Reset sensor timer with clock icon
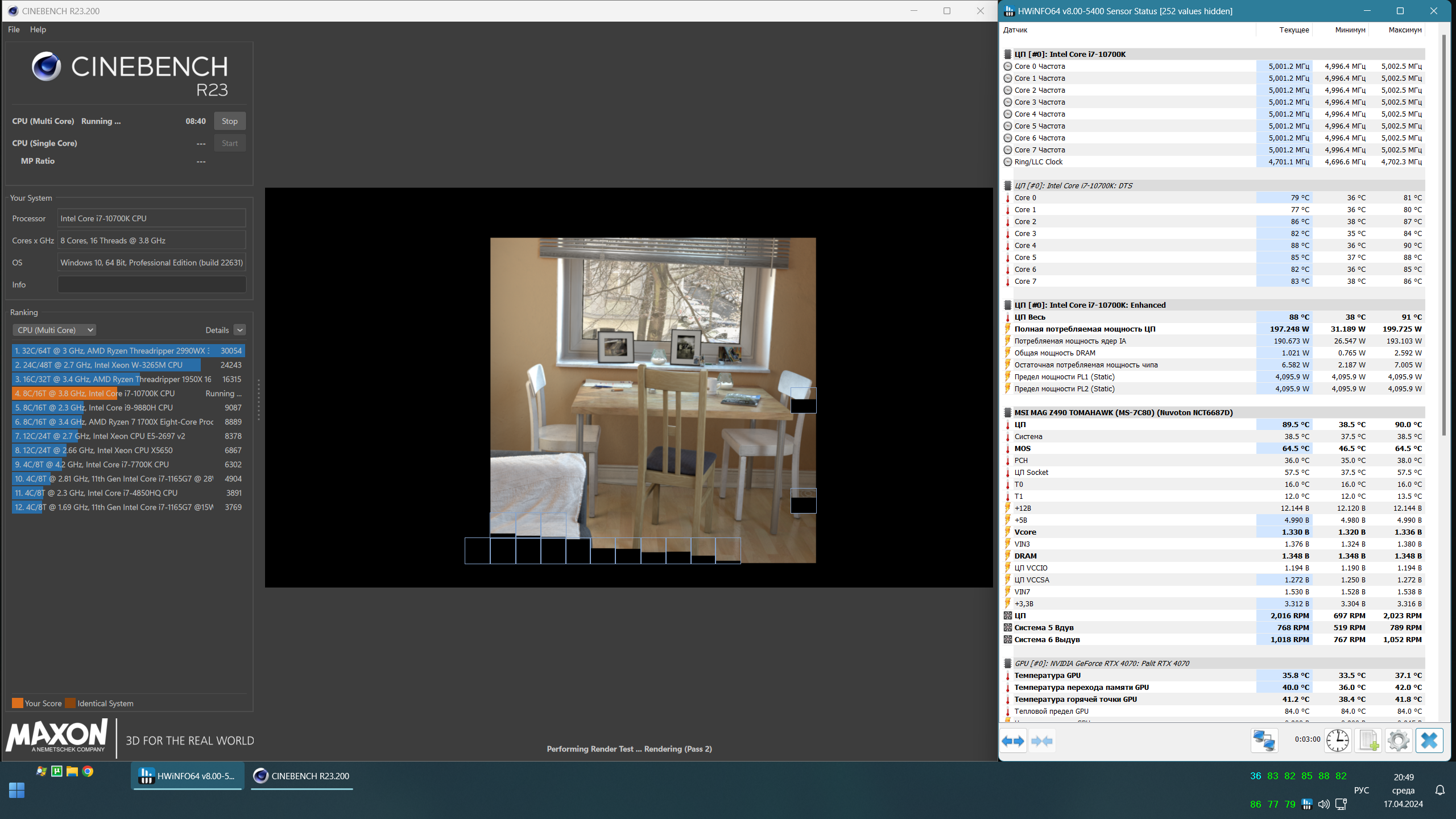The width and height of the screenshot is (1456, 819). pos(1337,741)
